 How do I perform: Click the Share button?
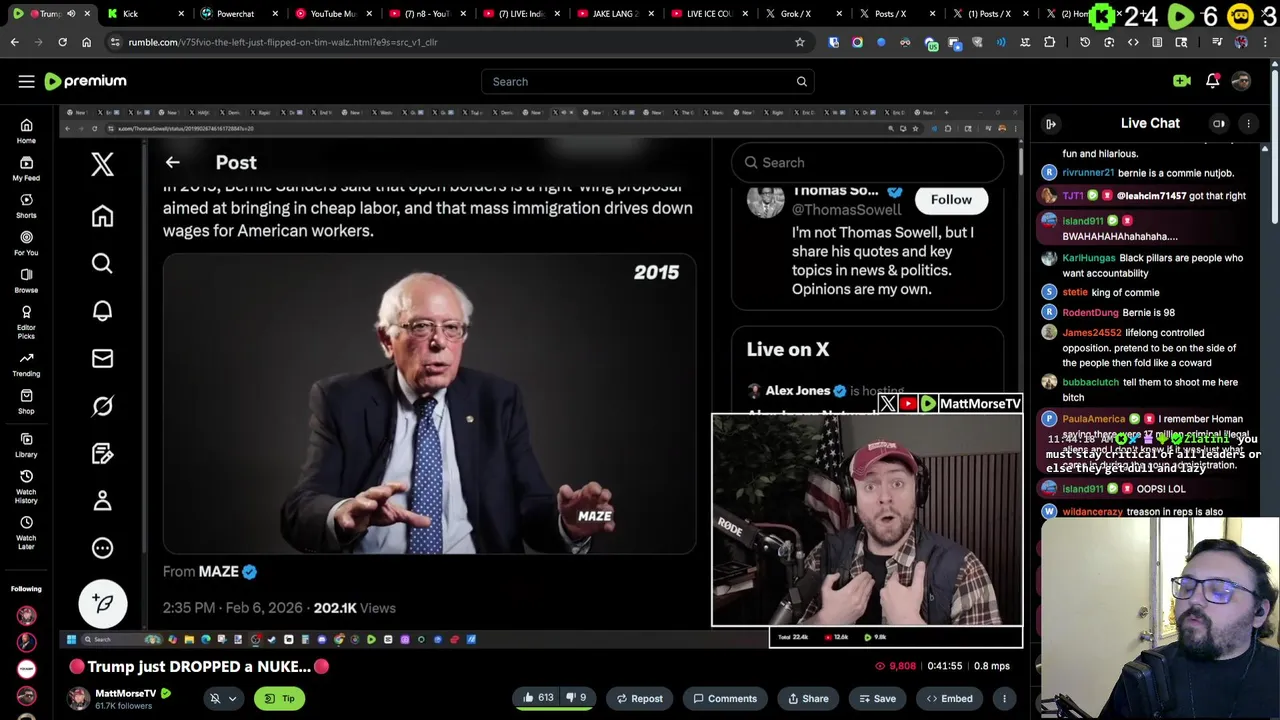click(808, 698)
